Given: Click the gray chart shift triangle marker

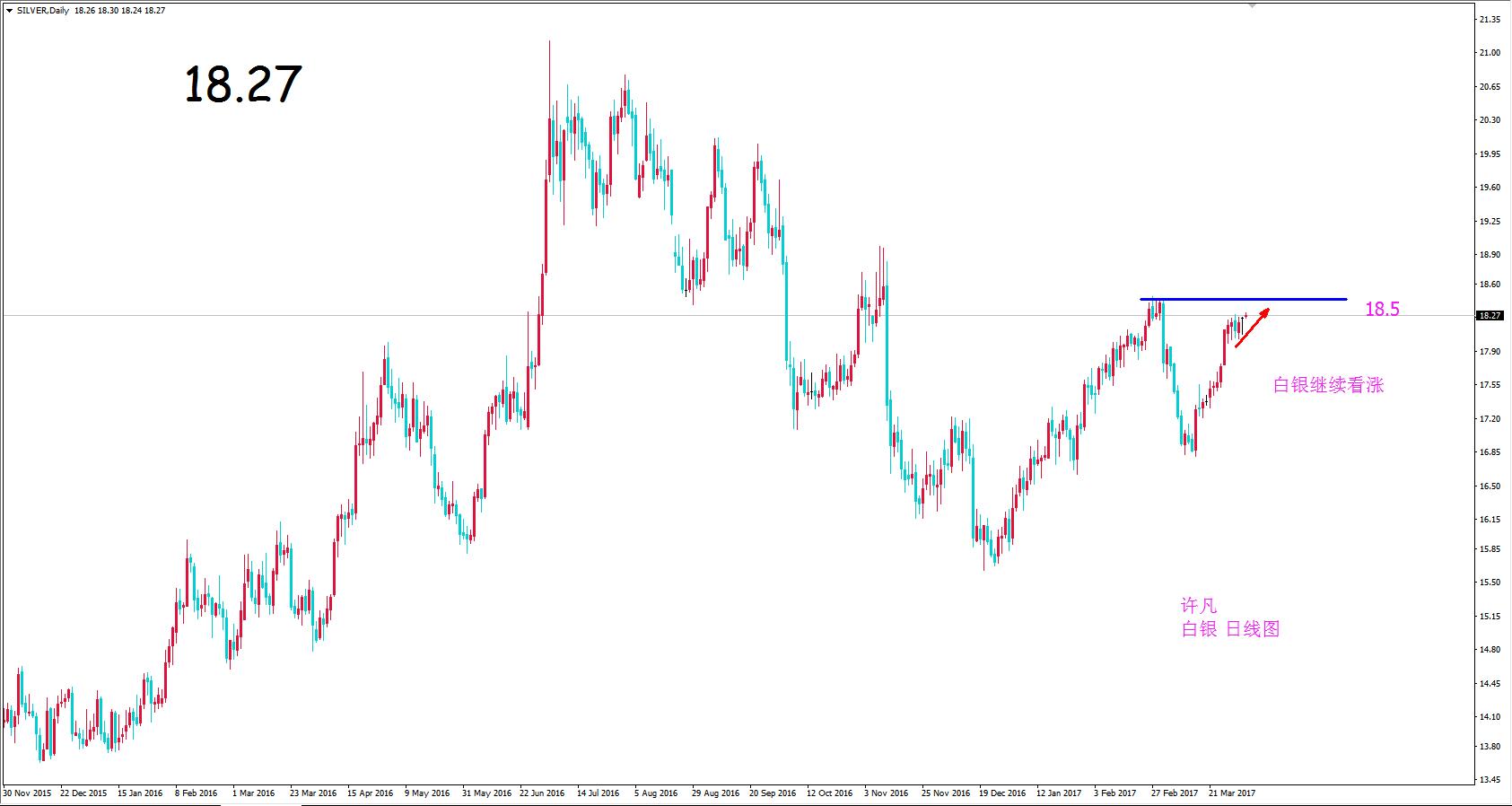Looking at the screenshot, I should (x=1252, y=5).
